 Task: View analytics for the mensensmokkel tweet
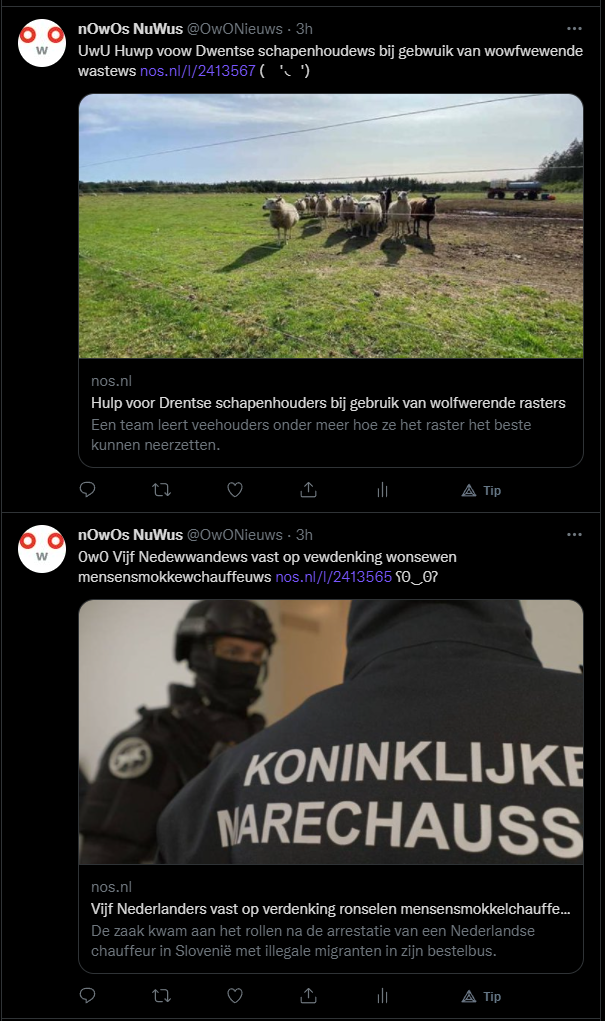coord(382,996)
